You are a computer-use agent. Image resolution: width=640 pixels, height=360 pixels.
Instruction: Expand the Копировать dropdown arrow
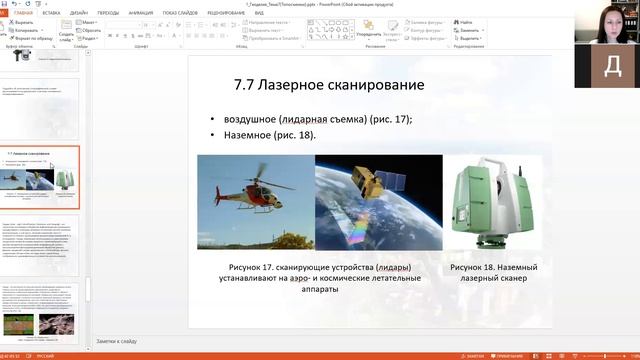pos(42,30)
